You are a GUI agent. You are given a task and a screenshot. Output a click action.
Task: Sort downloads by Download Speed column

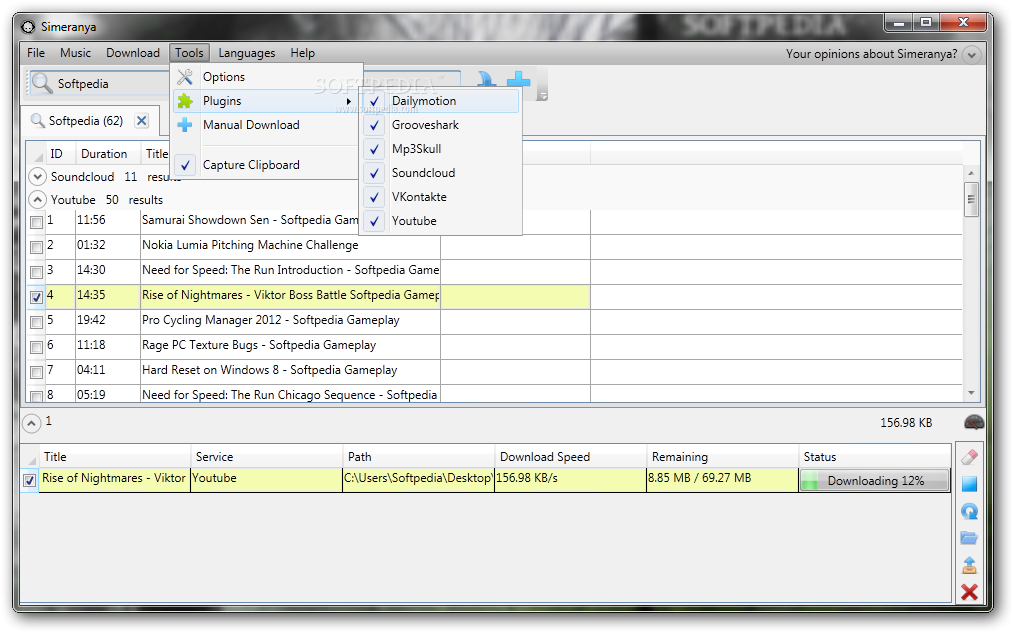tap(570, 456)
